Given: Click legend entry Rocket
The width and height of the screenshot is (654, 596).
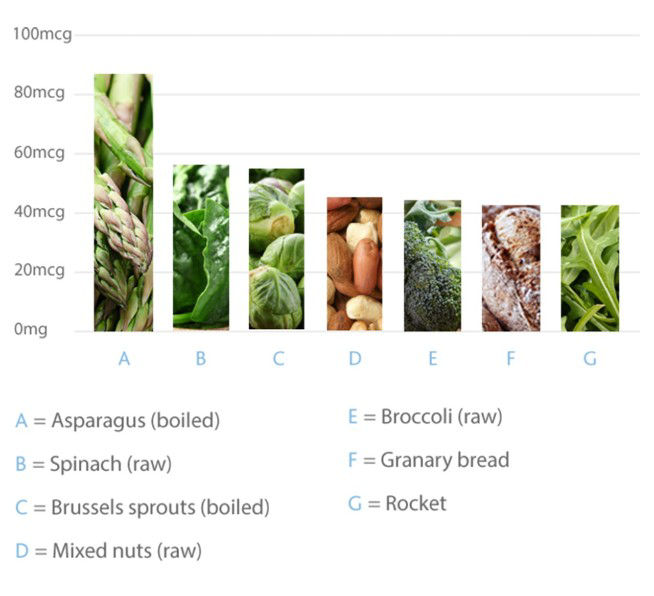Looking at the screenshot, I should (397, 503).
